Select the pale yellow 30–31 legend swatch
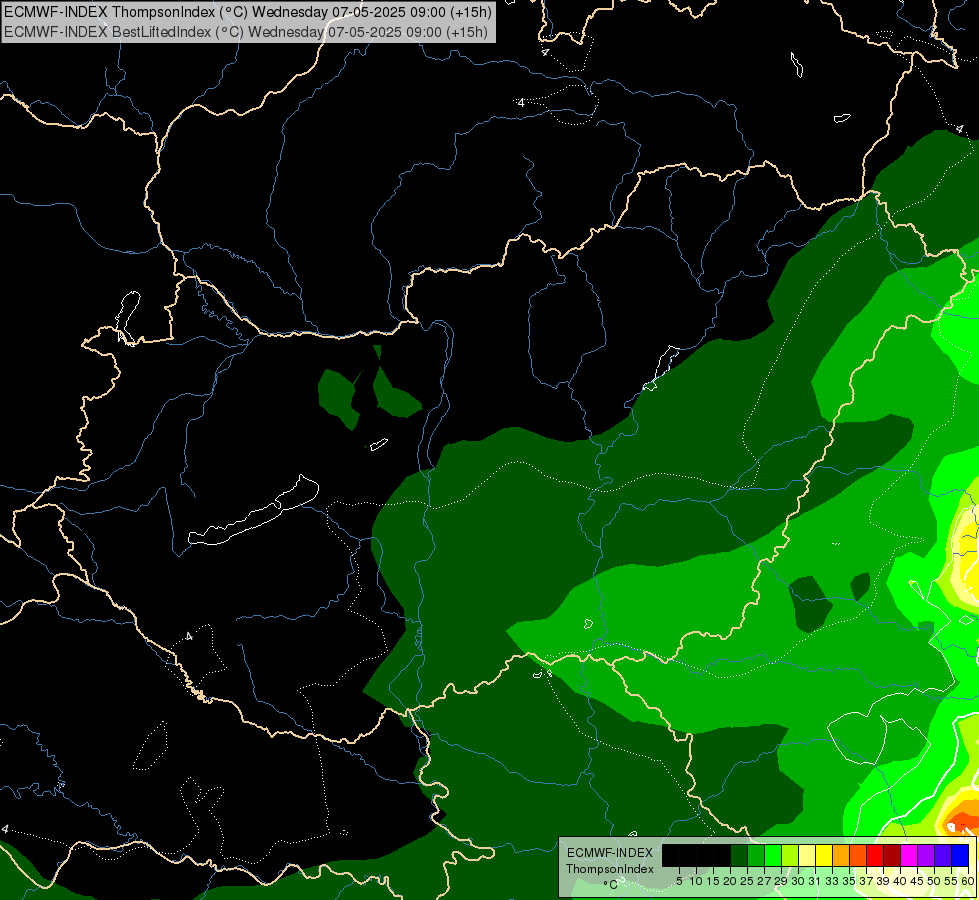This screenshot has width=979, height=900. (807, 855)
